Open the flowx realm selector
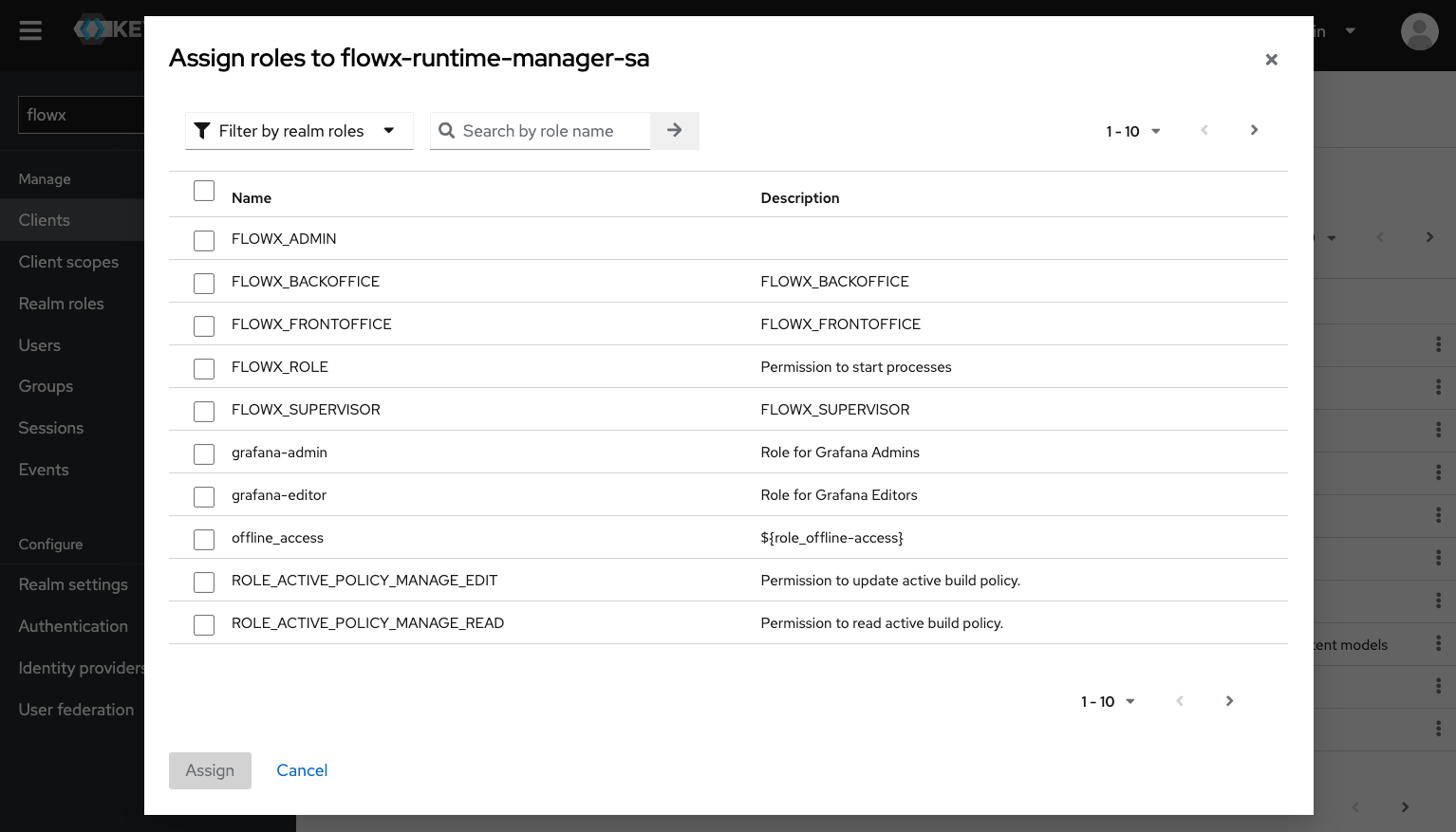Image resolution: width=1456 pixels, height=832 pixels. [x=81, y=115]
